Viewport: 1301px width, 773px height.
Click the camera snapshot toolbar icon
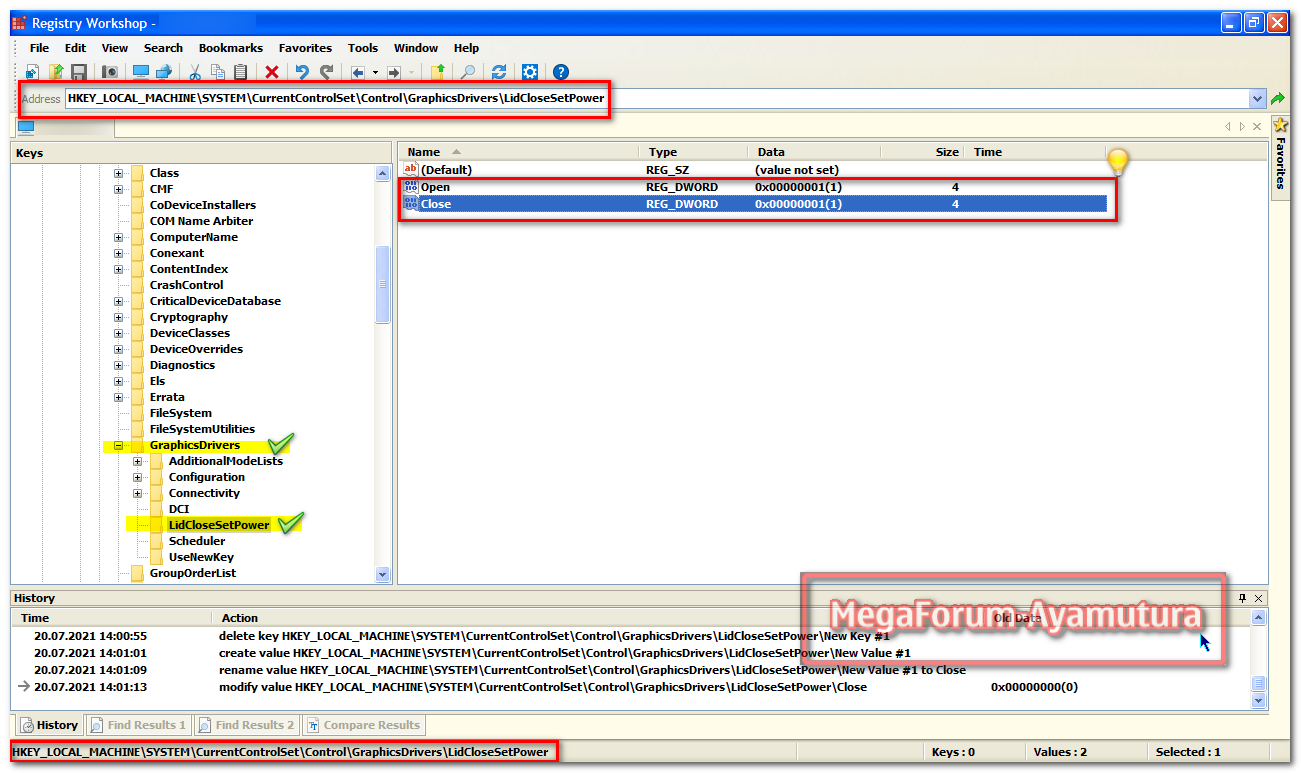[x=110, y=72]
